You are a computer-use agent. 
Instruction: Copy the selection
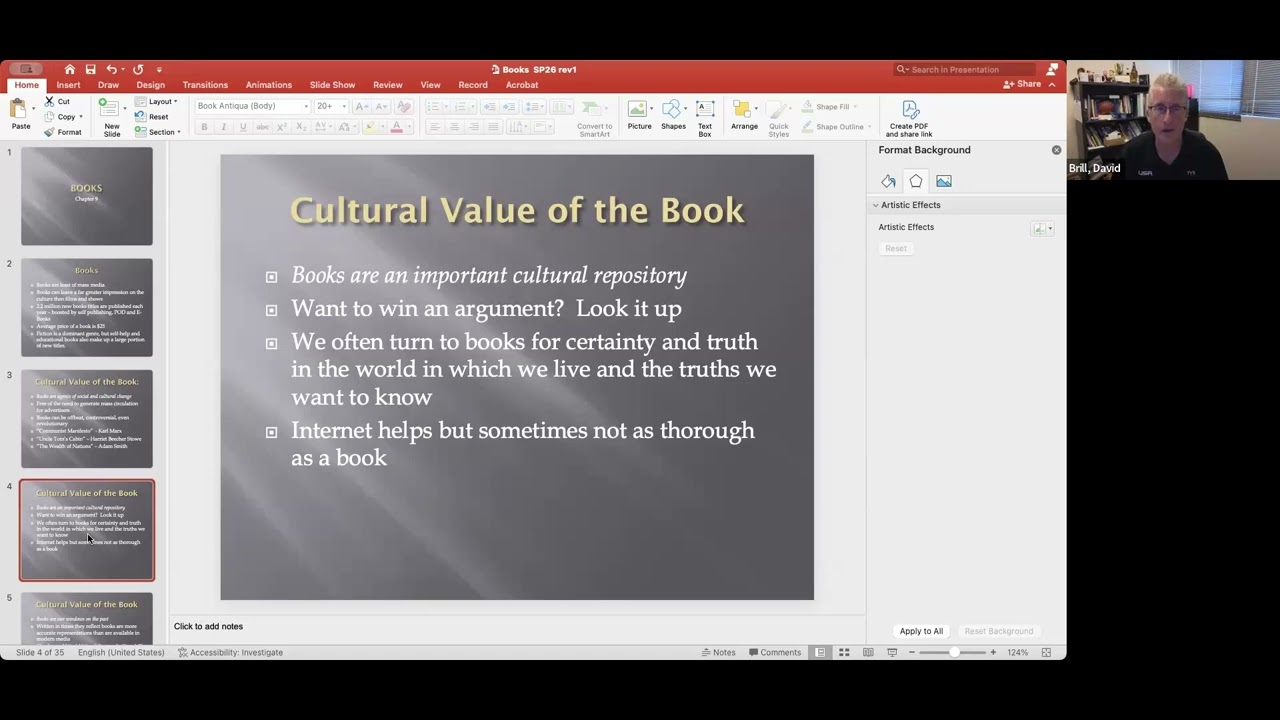[x=60, y=117]
